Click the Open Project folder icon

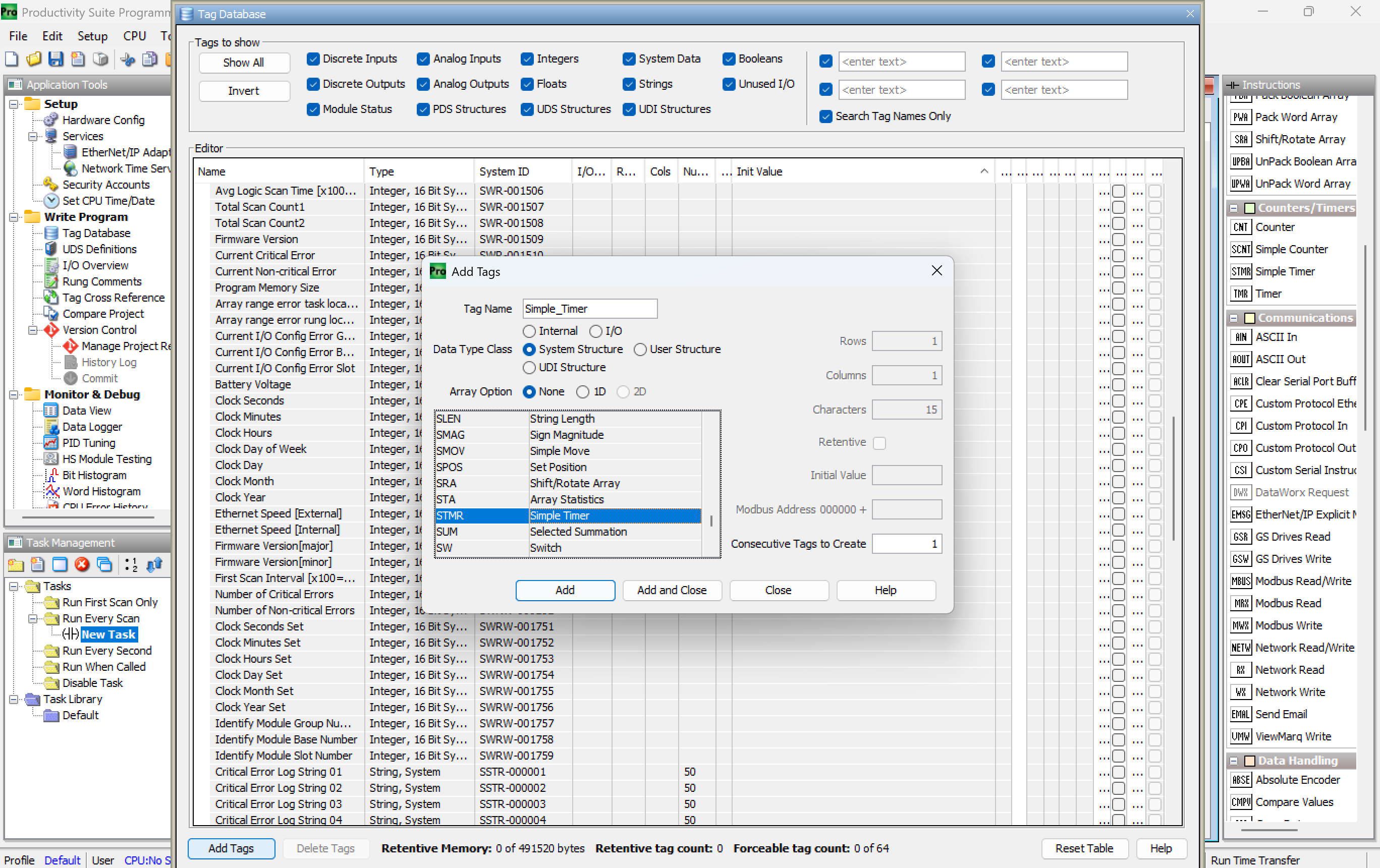tap(34, 60)
